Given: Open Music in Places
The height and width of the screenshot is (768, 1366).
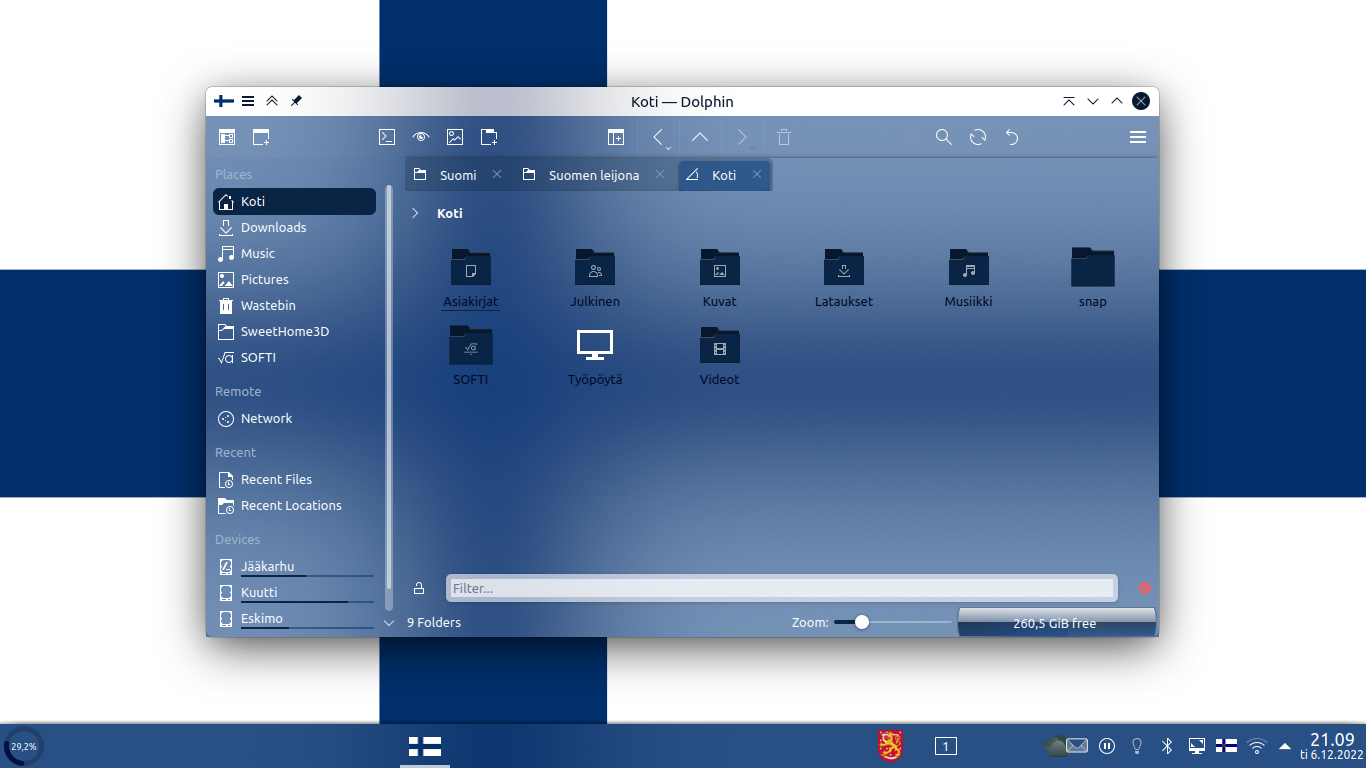Looking at the screenshot, I should click(294, 253).
